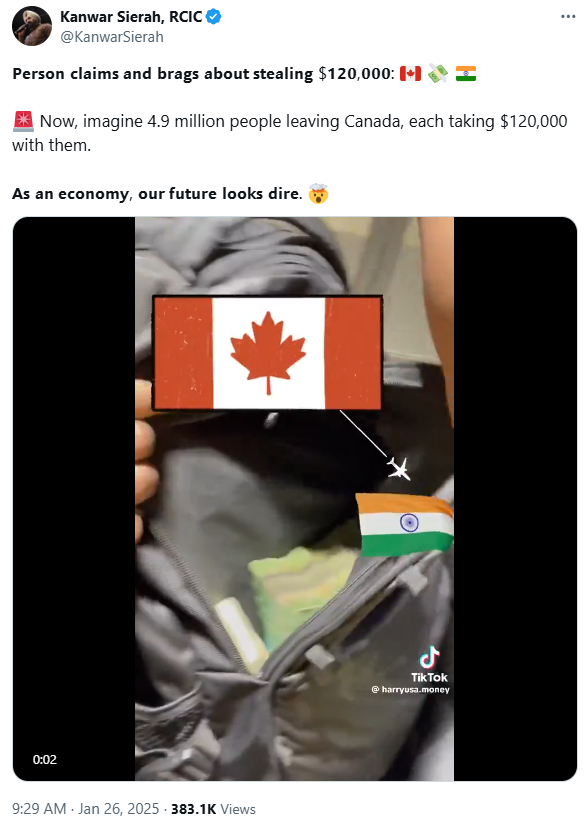The image size is (585, 828).
Task: Open the three-dot more options menu
Action: pos(568,17)
